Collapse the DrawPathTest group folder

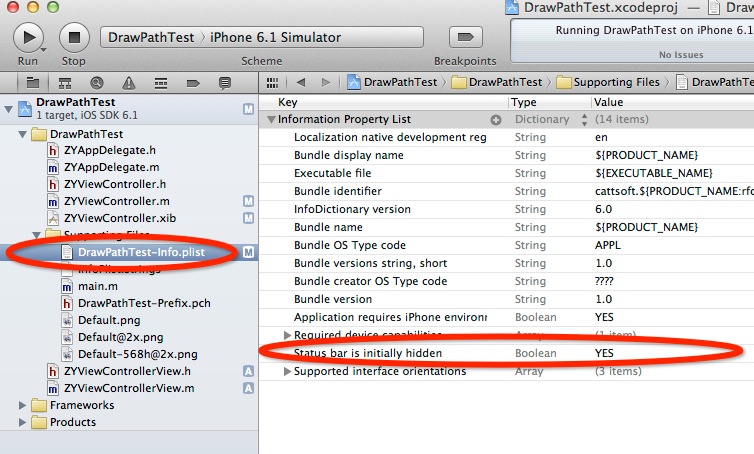click(x=22, y=134)
